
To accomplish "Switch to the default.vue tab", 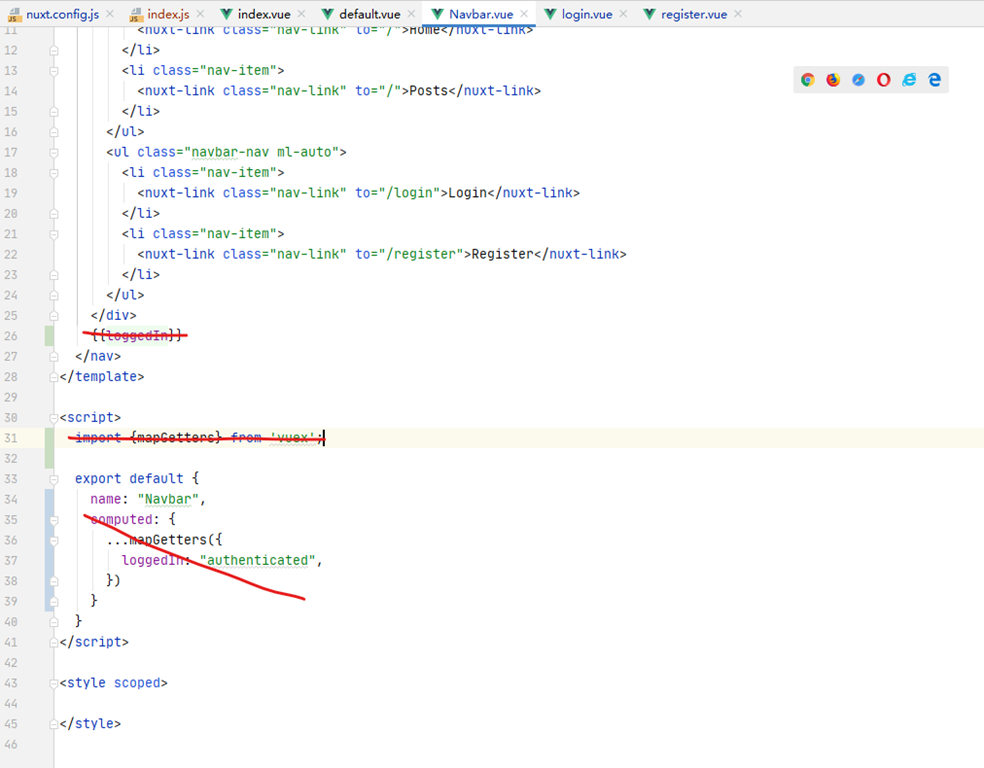I will click(370, 14).
